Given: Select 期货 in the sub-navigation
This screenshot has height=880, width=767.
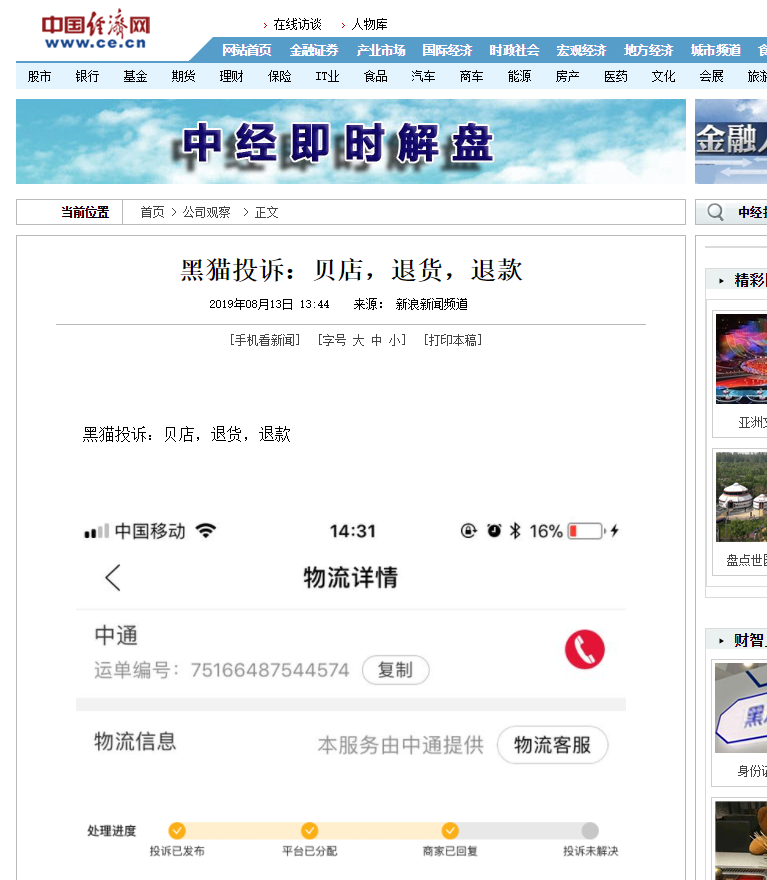Looking at the screenshot, I should click(x=183, y=76).
